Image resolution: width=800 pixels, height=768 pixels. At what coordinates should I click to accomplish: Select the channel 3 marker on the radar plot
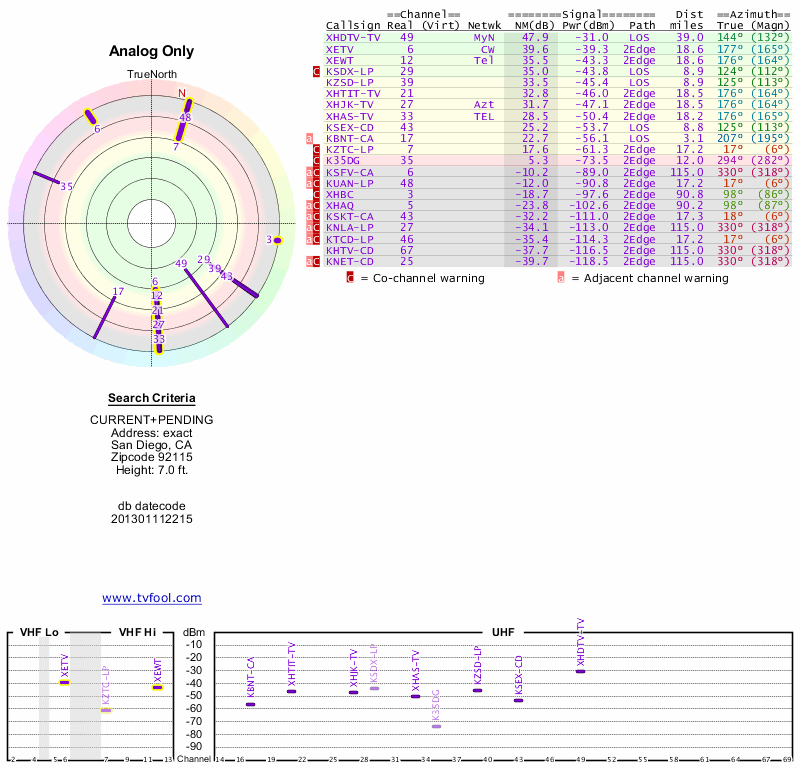pyautogui.click(x=278, y=240)
